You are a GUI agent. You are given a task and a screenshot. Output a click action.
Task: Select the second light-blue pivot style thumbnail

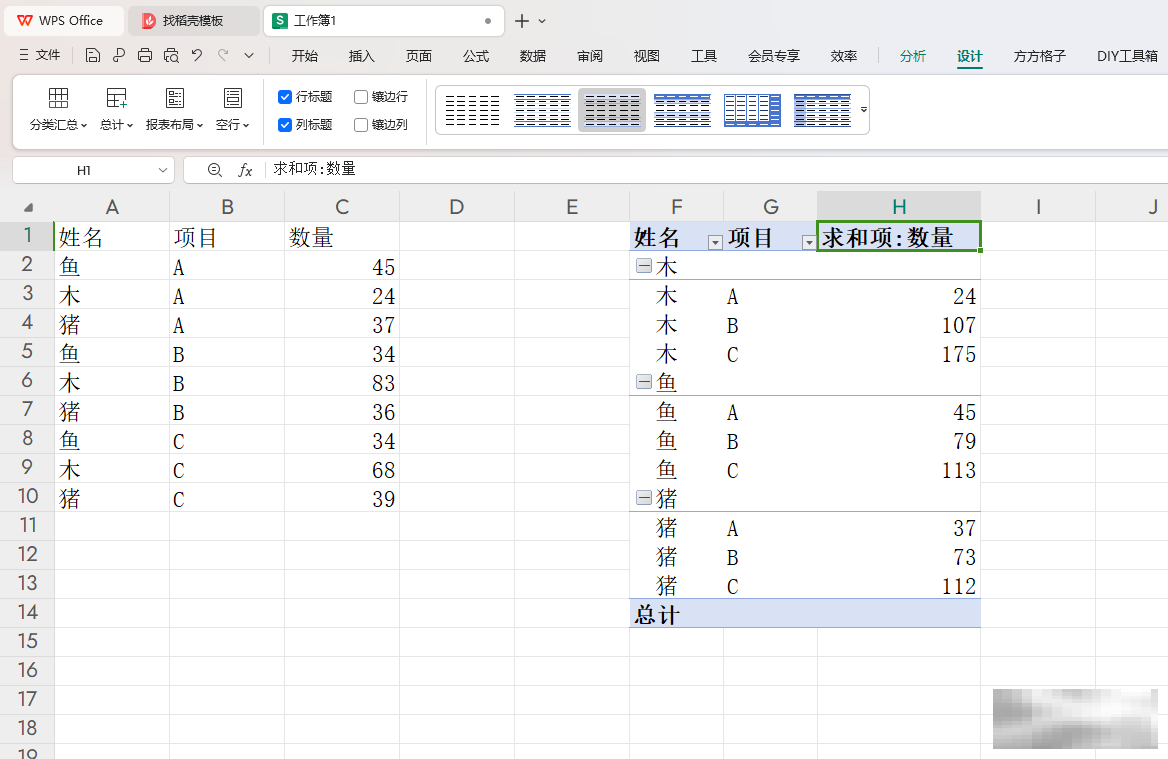(x=542, y=110)
